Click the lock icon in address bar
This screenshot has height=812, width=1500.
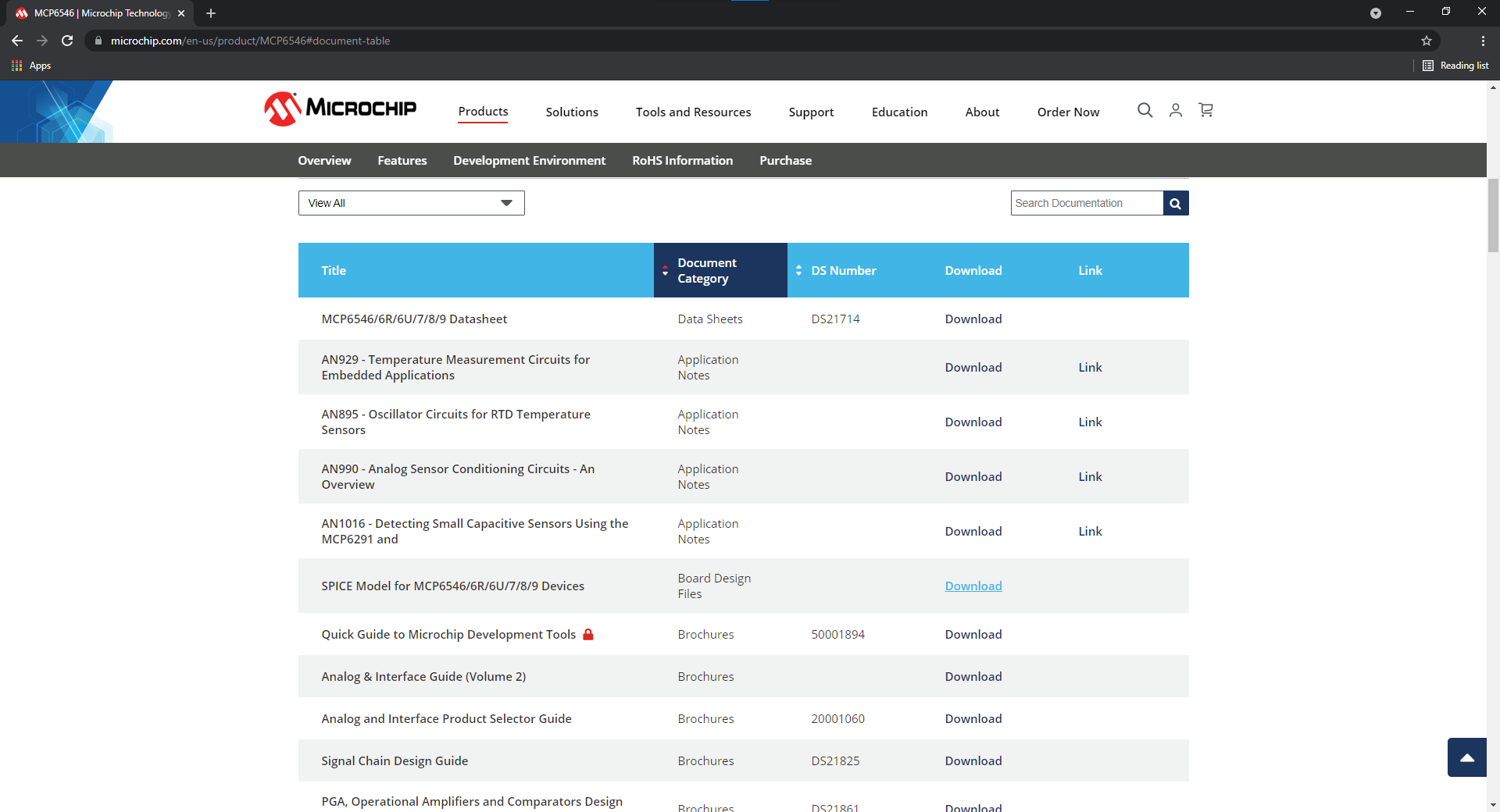(98, 41)
